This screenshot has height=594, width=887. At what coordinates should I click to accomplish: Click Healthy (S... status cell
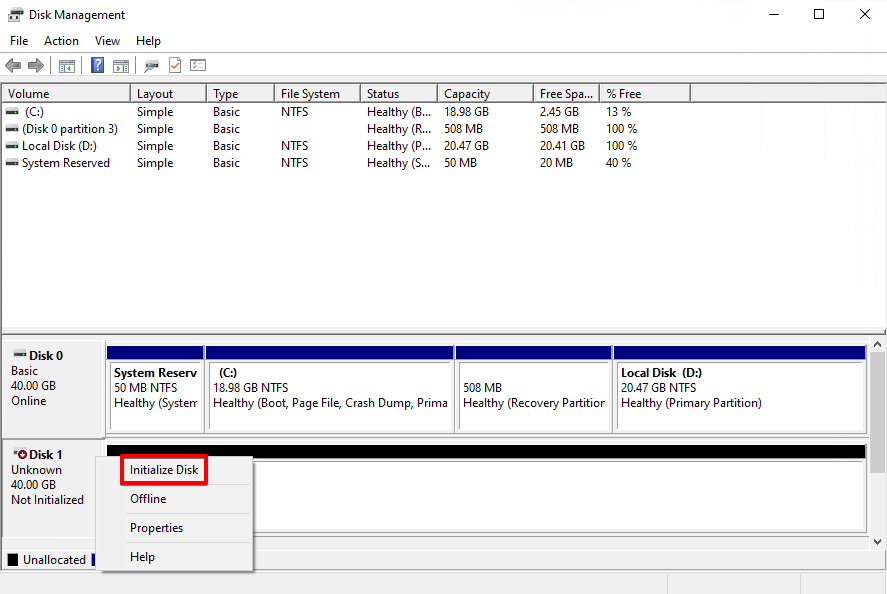(x=399, y=163)
